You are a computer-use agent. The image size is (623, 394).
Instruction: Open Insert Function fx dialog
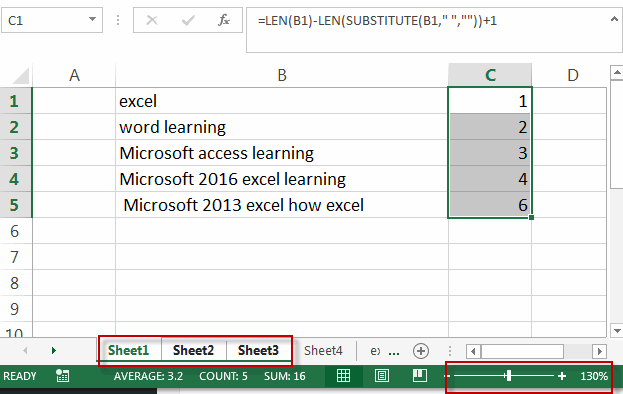point(224,20)
